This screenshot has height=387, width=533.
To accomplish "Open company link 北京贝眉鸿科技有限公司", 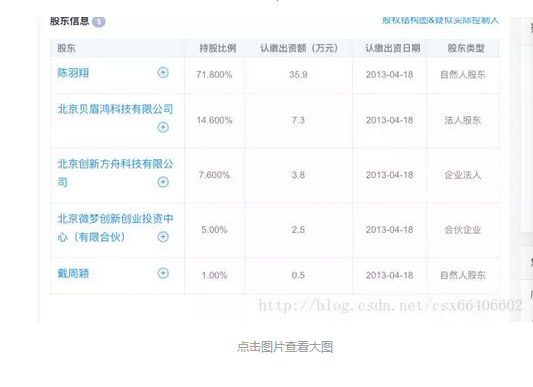I will [x=115, y=109].
